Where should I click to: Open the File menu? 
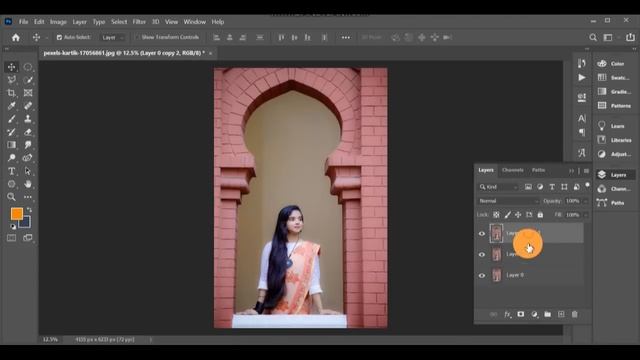(x=24, y=22)
